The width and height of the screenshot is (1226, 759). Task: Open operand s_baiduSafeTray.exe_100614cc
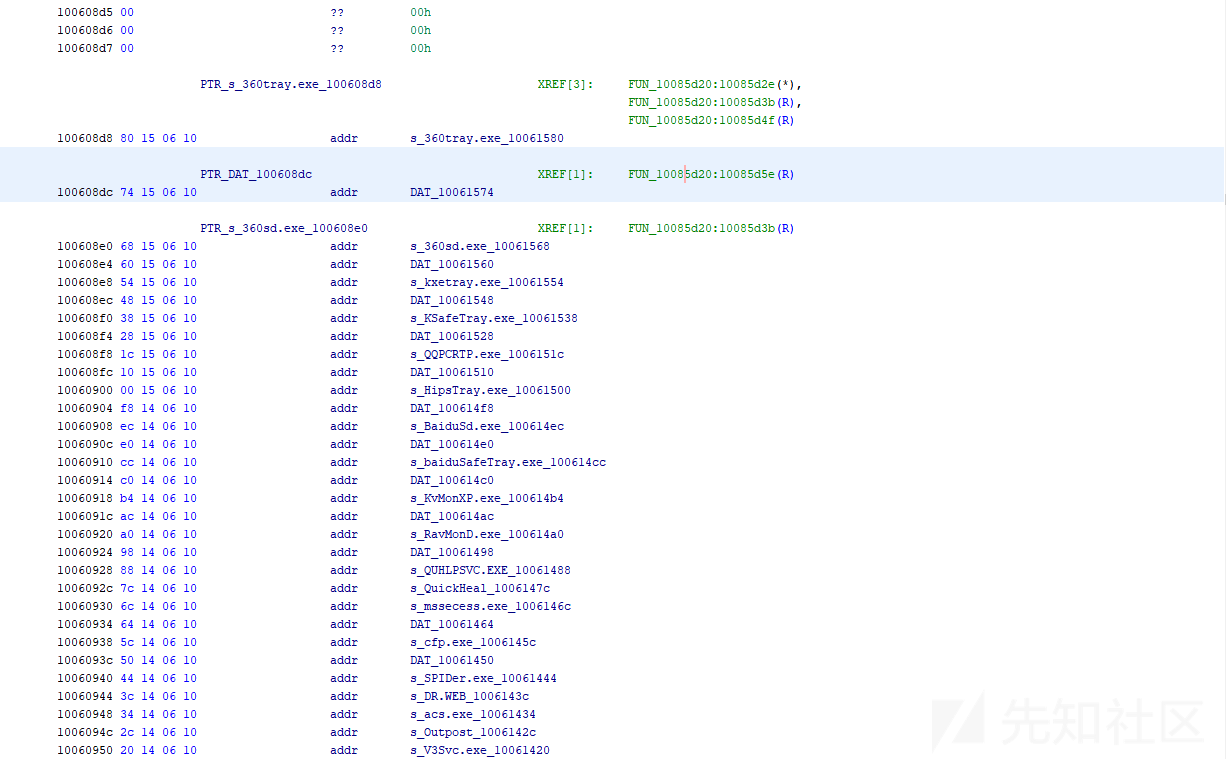[x=508, y=462]
